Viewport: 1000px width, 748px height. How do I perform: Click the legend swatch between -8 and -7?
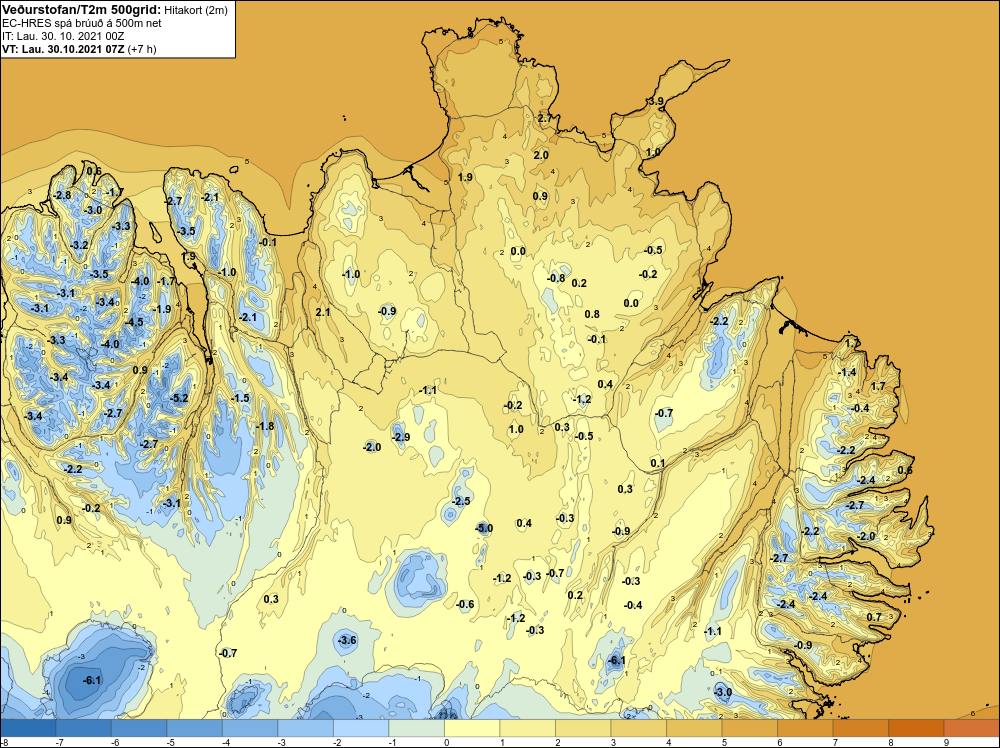coord(28,728)
